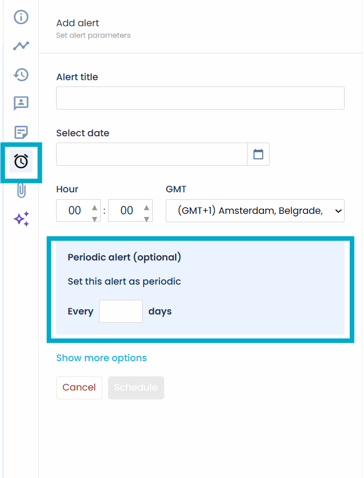
Task: Open the AI sparkles icon
Action: (x=21, y=219)
